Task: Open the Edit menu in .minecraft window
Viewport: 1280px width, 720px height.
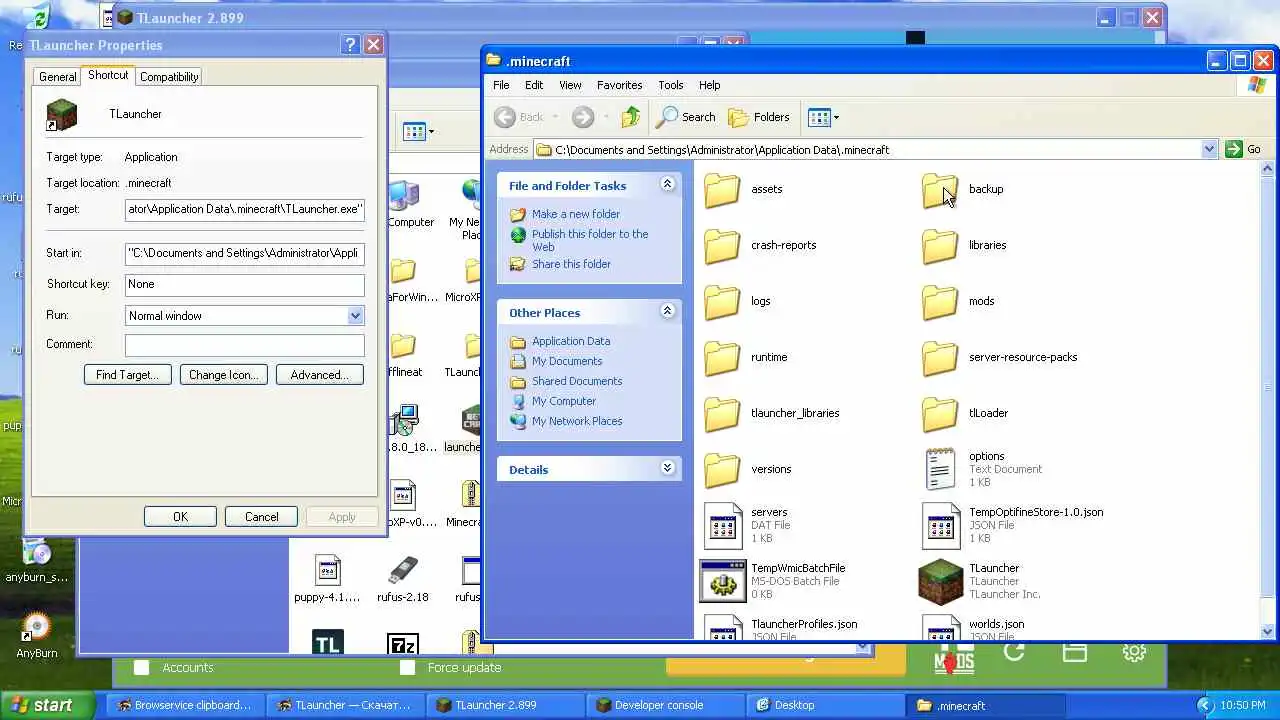Action: tap(534, 85)
